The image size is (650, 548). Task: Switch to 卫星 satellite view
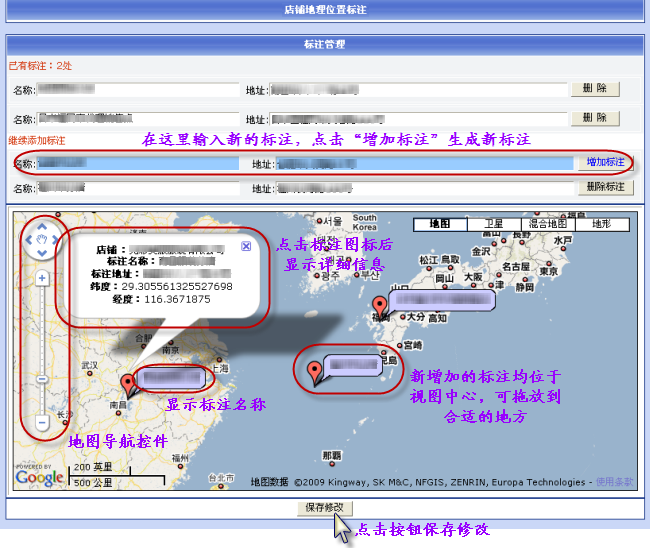click(493, 224)
